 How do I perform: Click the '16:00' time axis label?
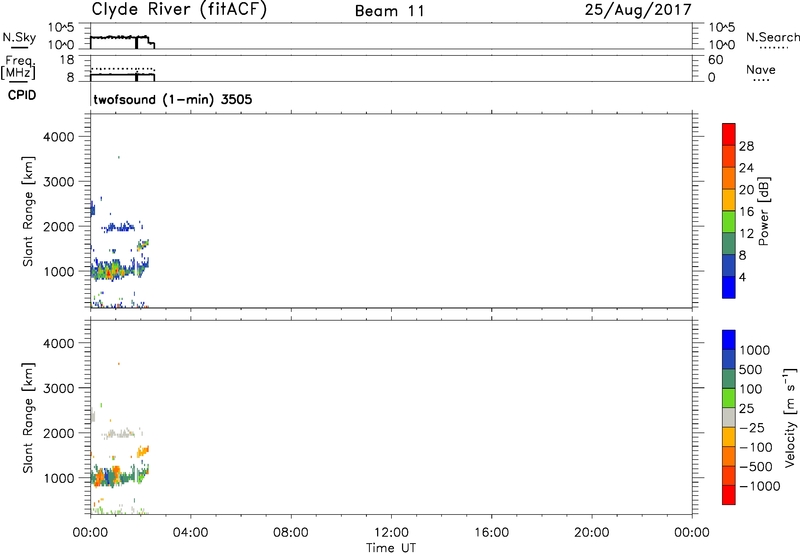(491, 533)
